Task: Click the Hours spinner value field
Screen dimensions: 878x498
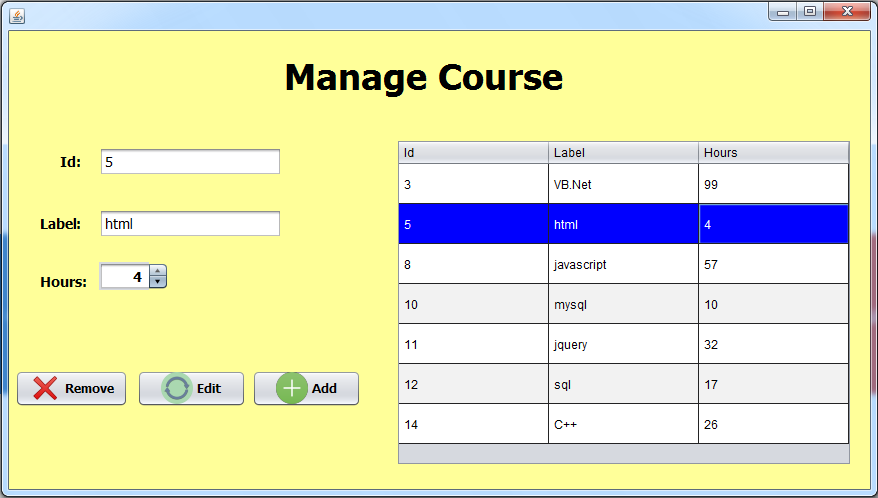Action: point(124,277)
